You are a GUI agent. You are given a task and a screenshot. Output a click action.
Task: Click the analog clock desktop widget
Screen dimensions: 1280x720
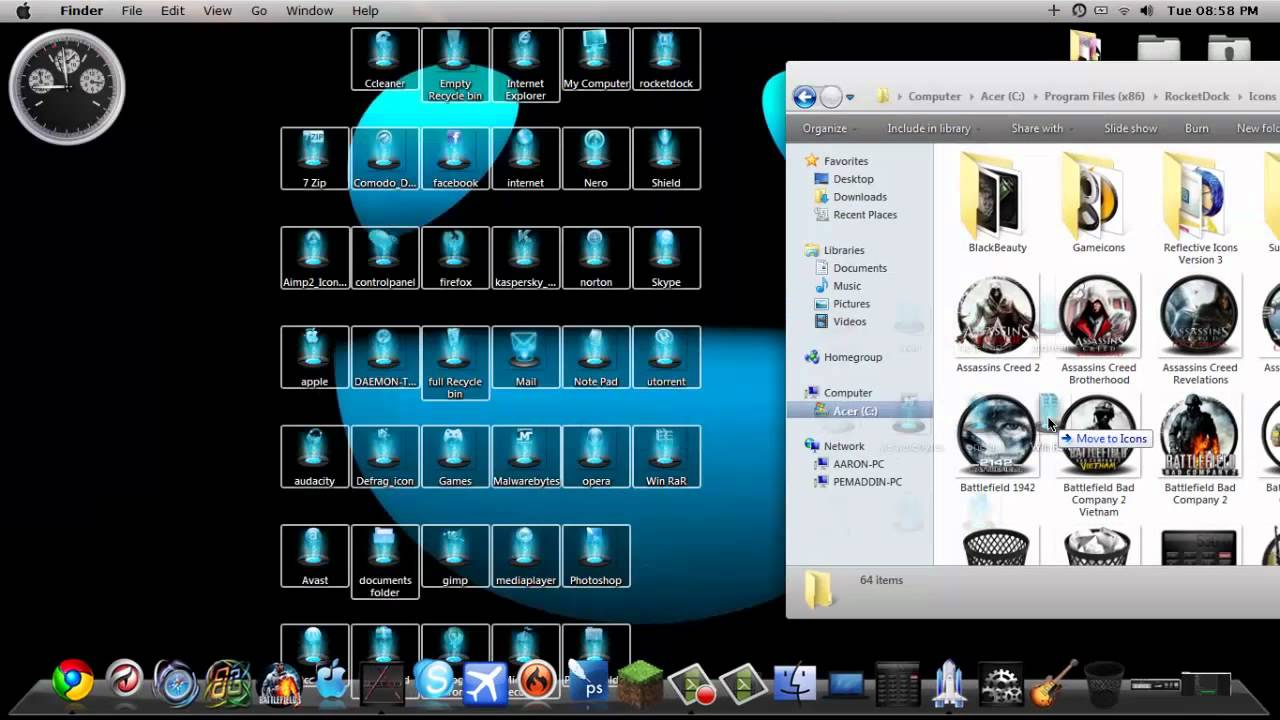67,87
